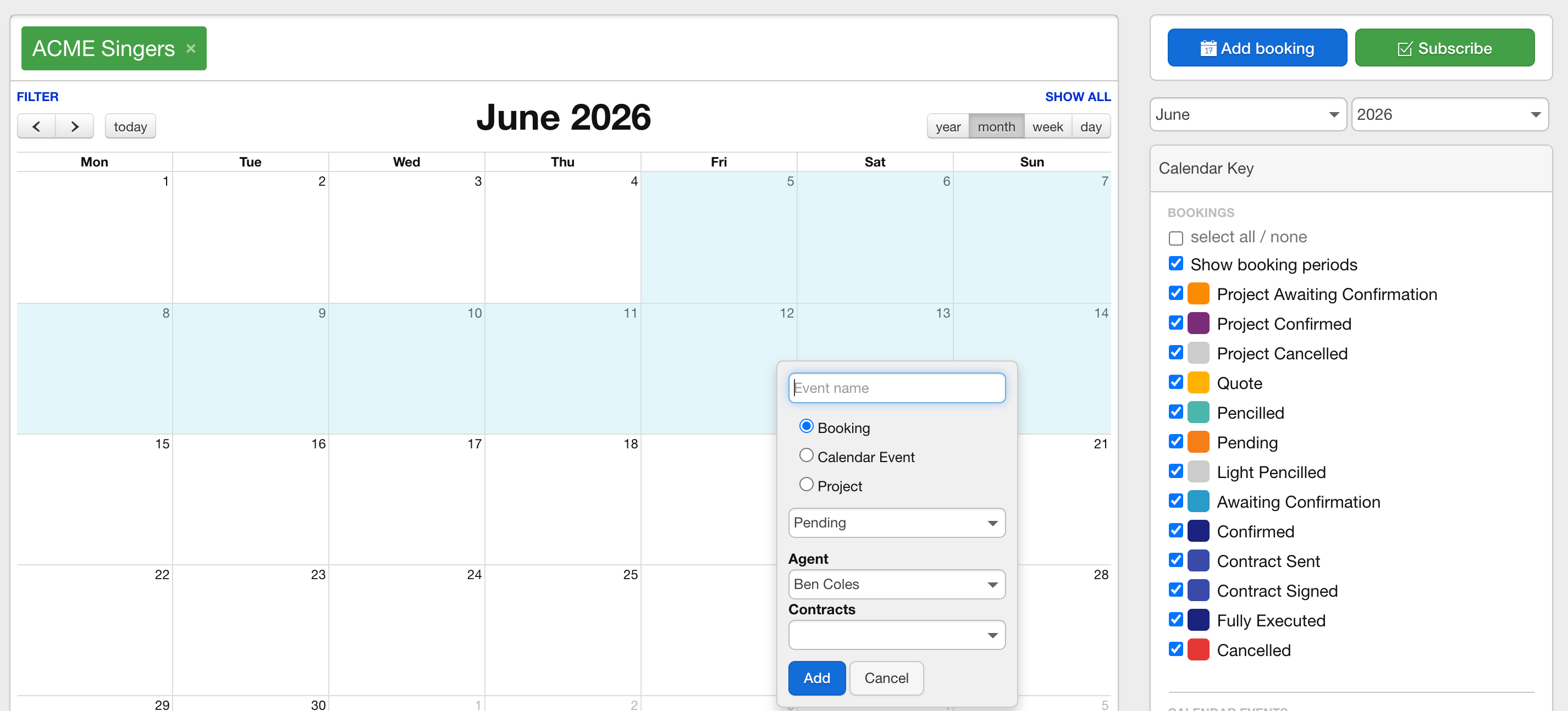Image resolution: width=1568 pixels, height=711 pixels.
Task: Click the FILTER label icon link
Action: click(x=38, y=97)
